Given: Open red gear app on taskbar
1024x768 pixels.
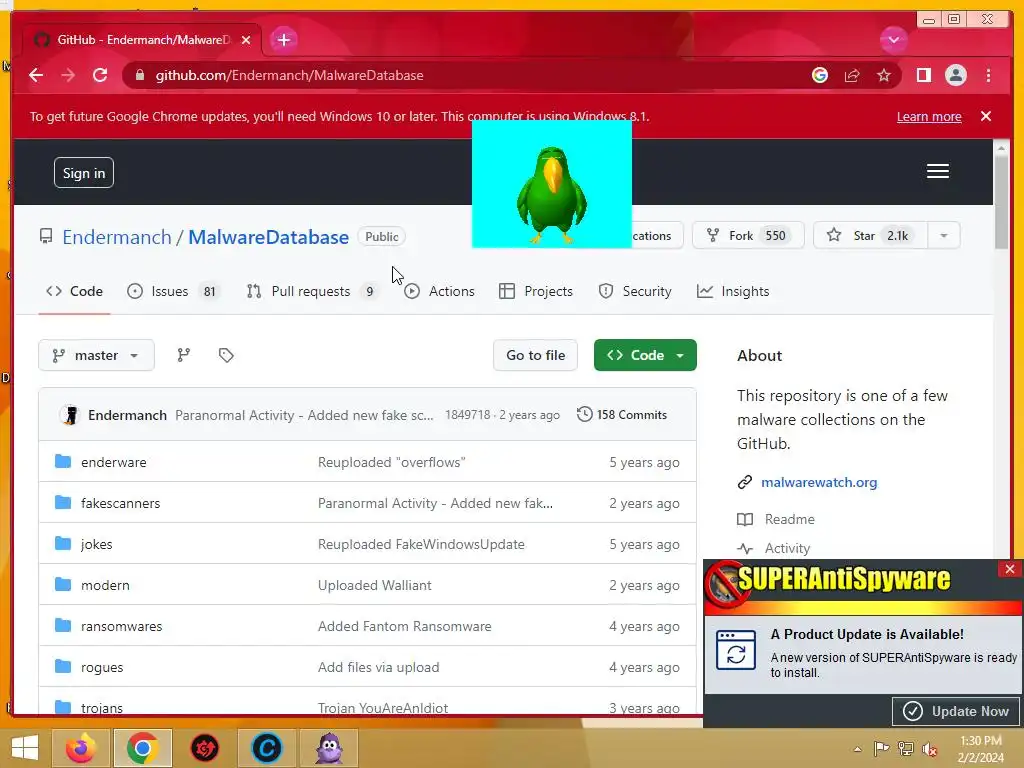Looking at the screenshot, I should click(204, 748).
